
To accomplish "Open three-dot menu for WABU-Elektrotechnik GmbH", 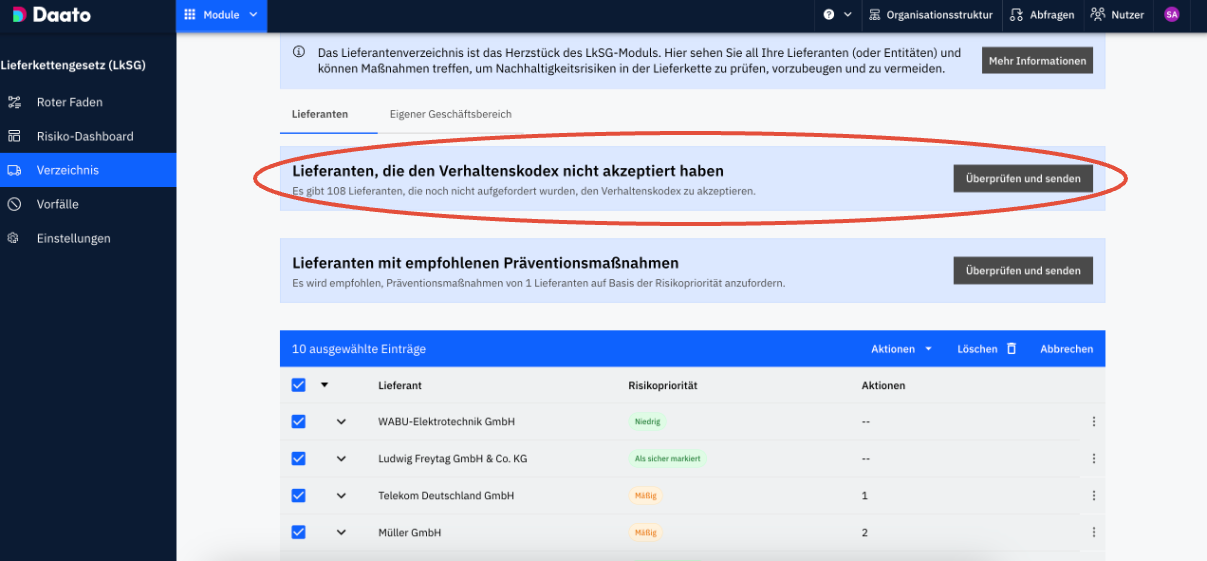I will [x=1094, y=422].
